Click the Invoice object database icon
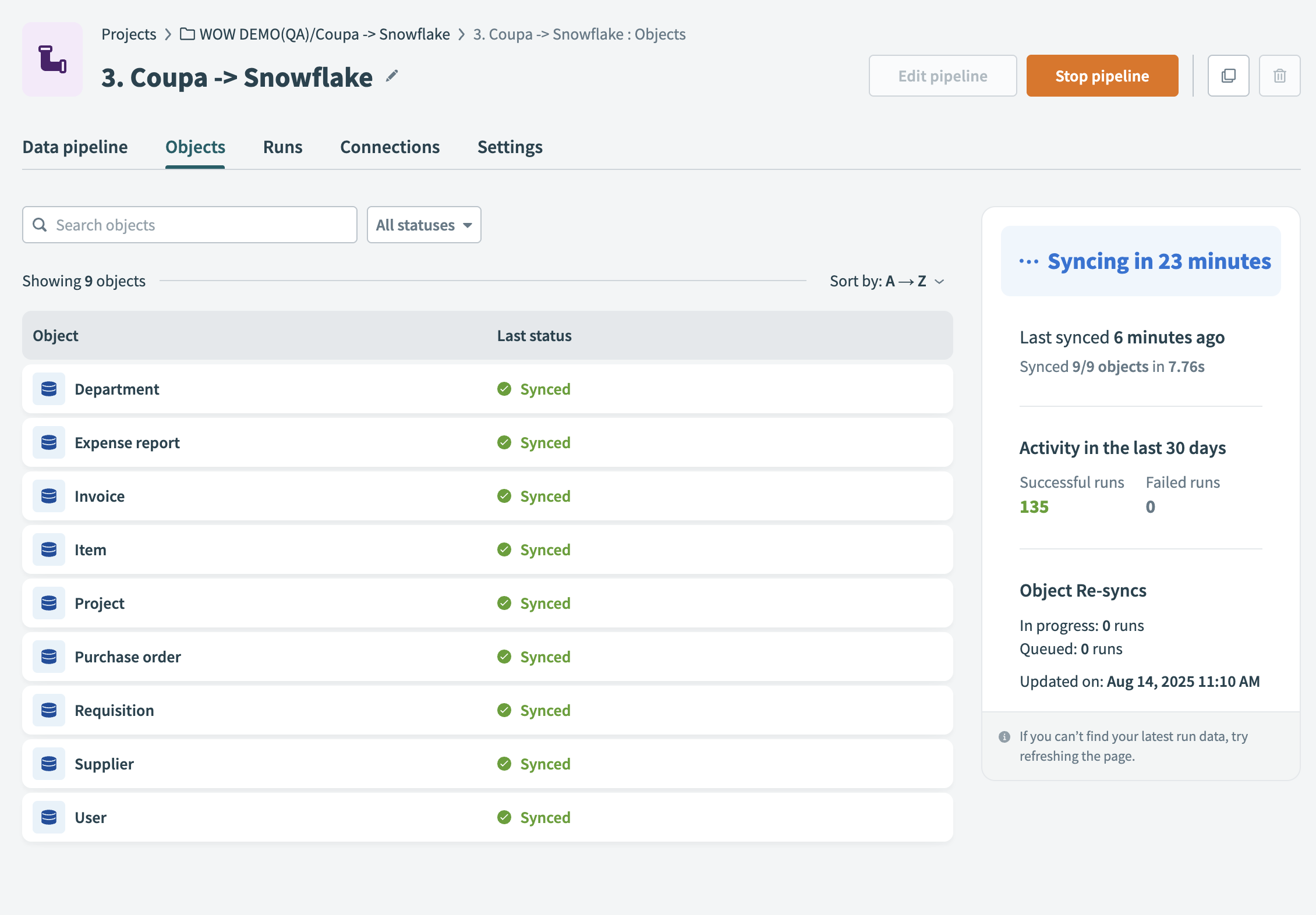The width and height of the screenshot is (1316, 915). (x=49, y=496)
